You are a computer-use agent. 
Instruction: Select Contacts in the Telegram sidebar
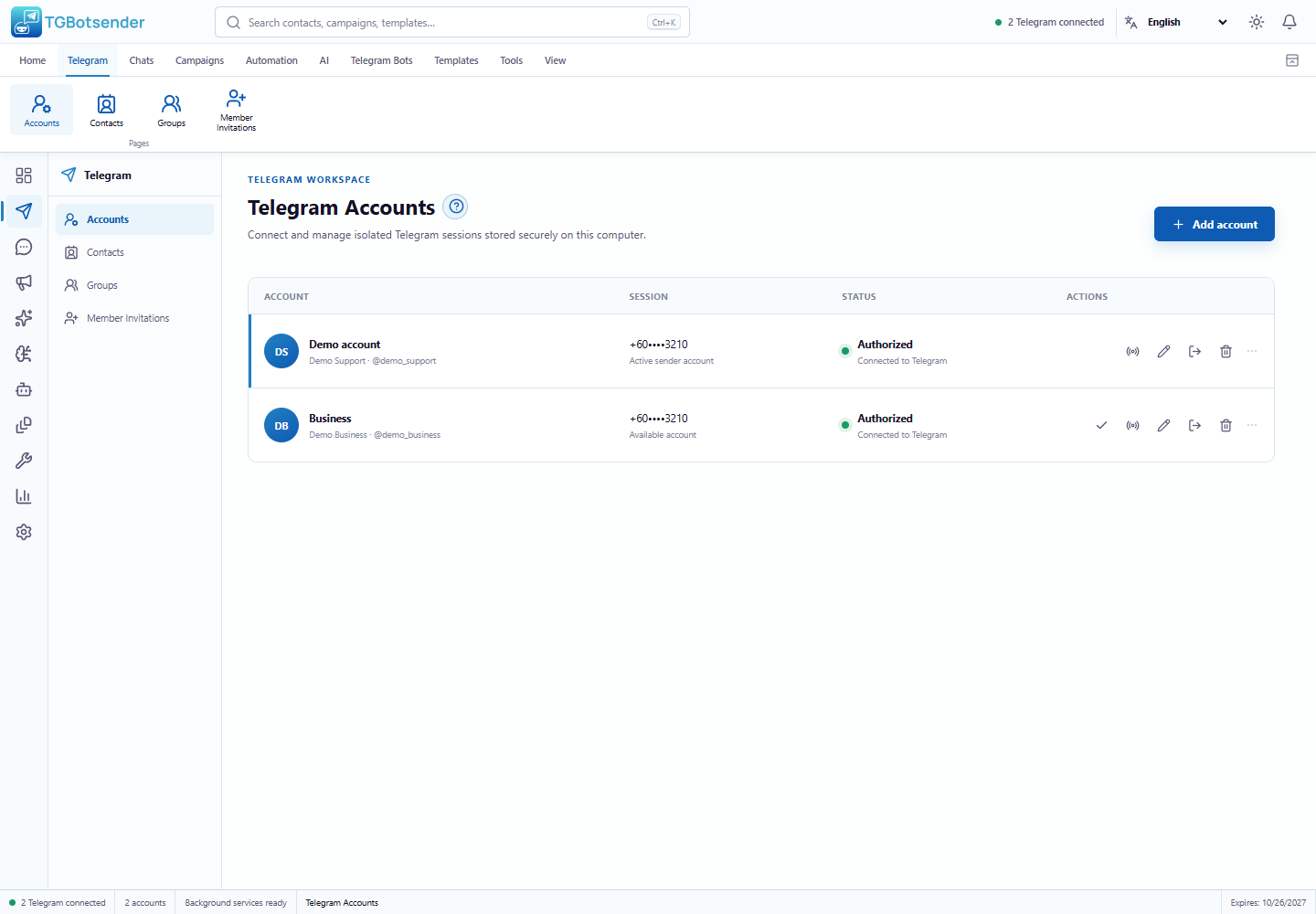134,252
